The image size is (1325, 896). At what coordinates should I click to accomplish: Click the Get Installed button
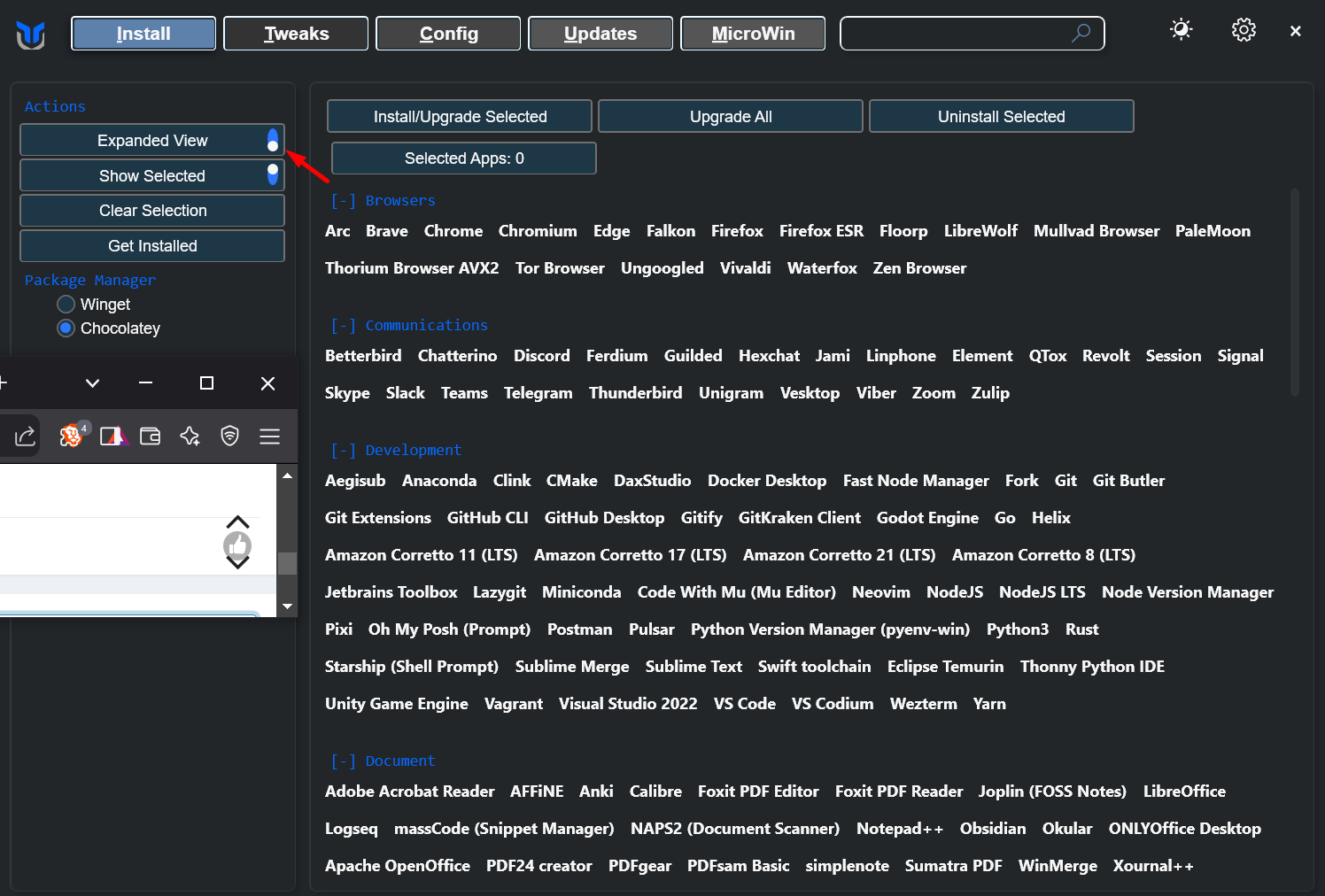tap(152, 246)
